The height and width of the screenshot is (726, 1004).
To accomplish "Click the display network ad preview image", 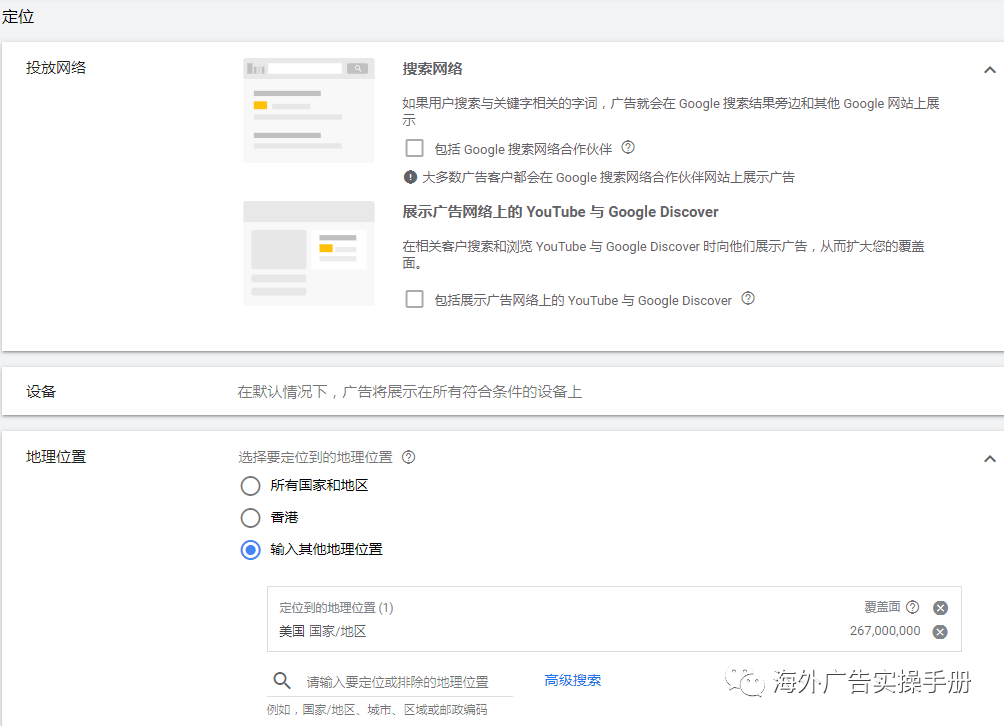I will pos(308,253).
